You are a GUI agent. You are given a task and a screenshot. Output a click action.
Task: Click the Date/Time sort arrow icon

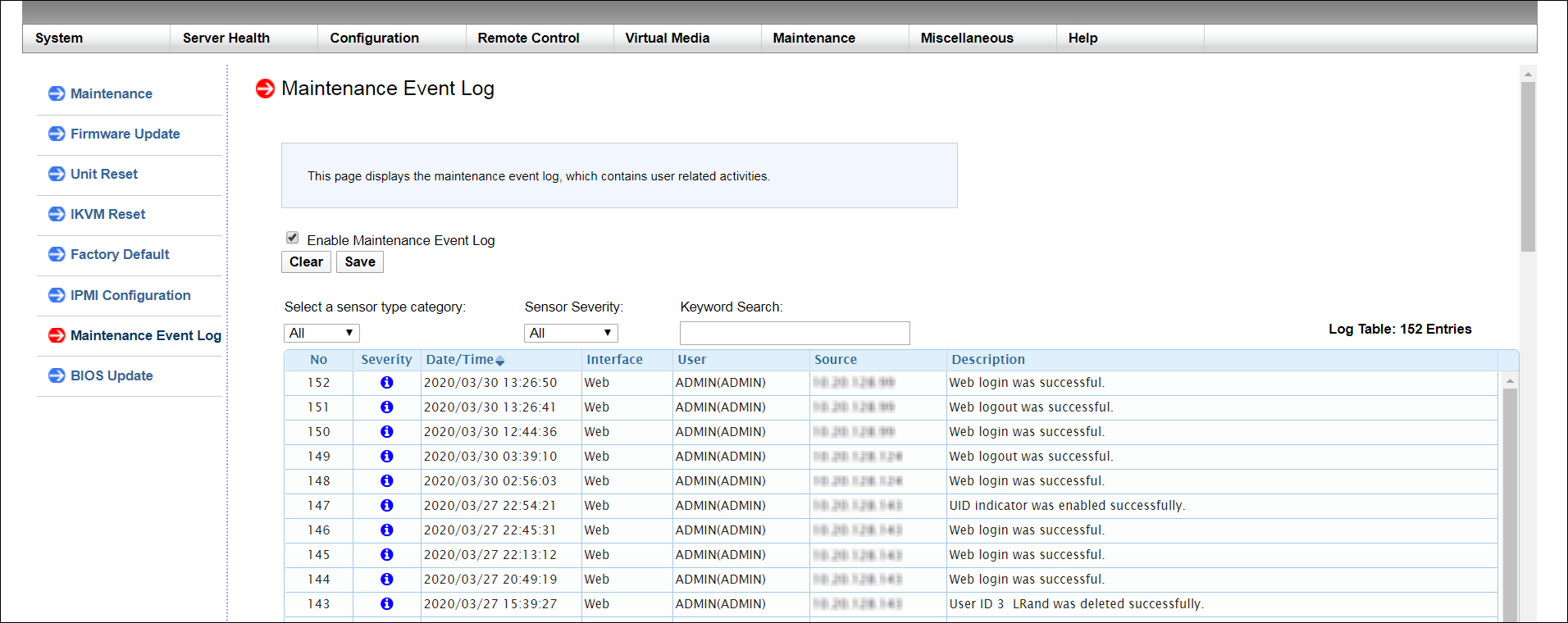(x=500, y=361)
